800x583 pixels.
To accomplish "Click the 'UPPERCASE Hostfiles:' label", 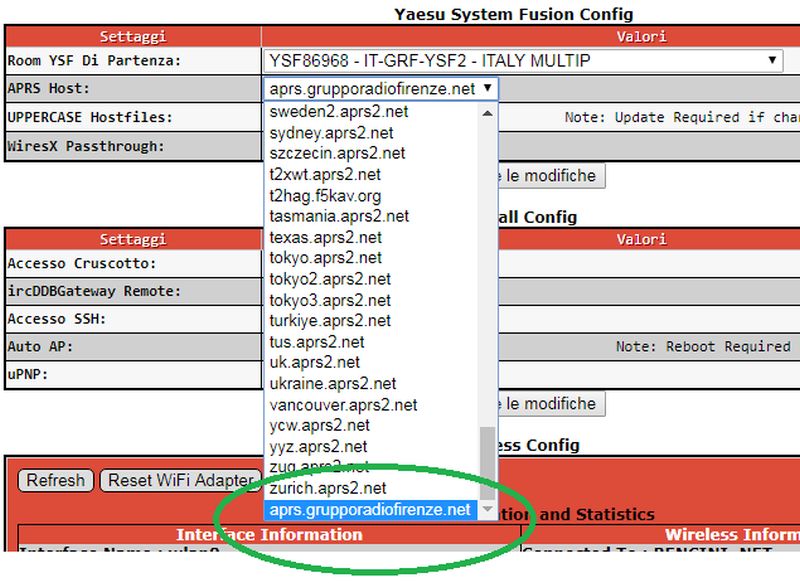I will [x=90, y=117].
